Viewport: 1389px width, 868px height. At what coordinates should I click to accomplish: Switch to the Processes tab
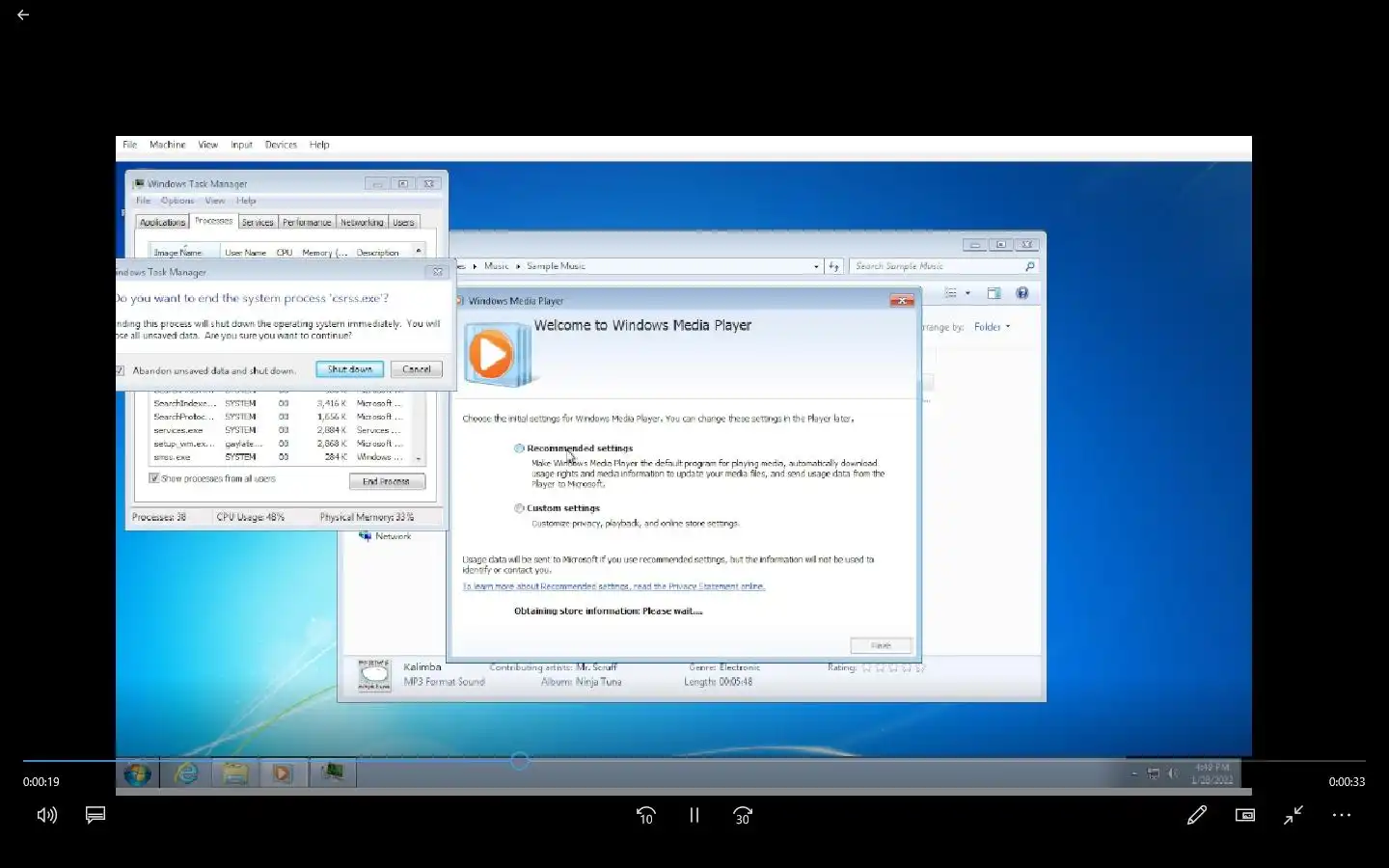(x=213, y=221)
